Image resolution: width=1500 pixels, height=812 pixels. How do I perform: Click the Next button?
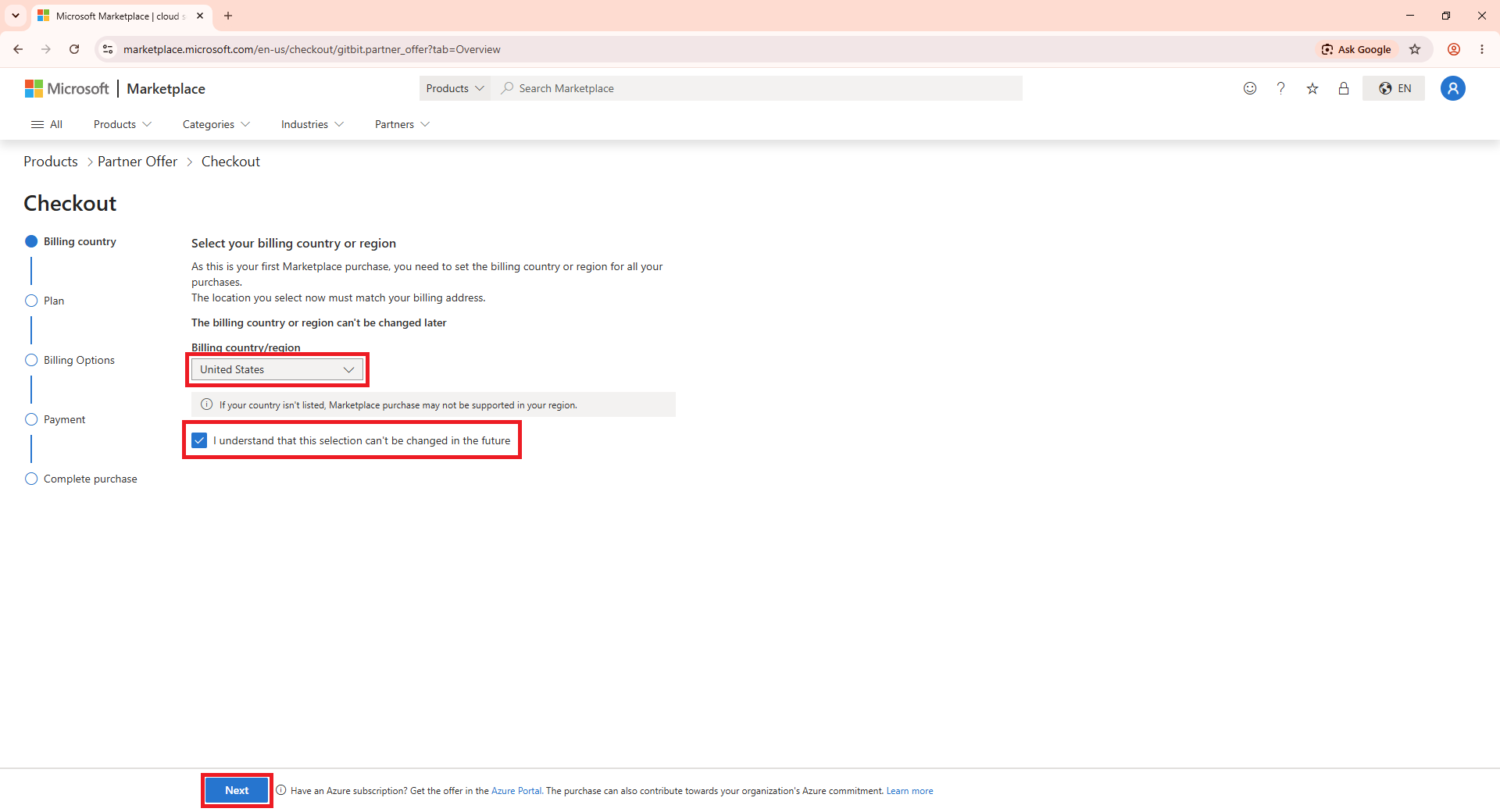coord(237,790)
